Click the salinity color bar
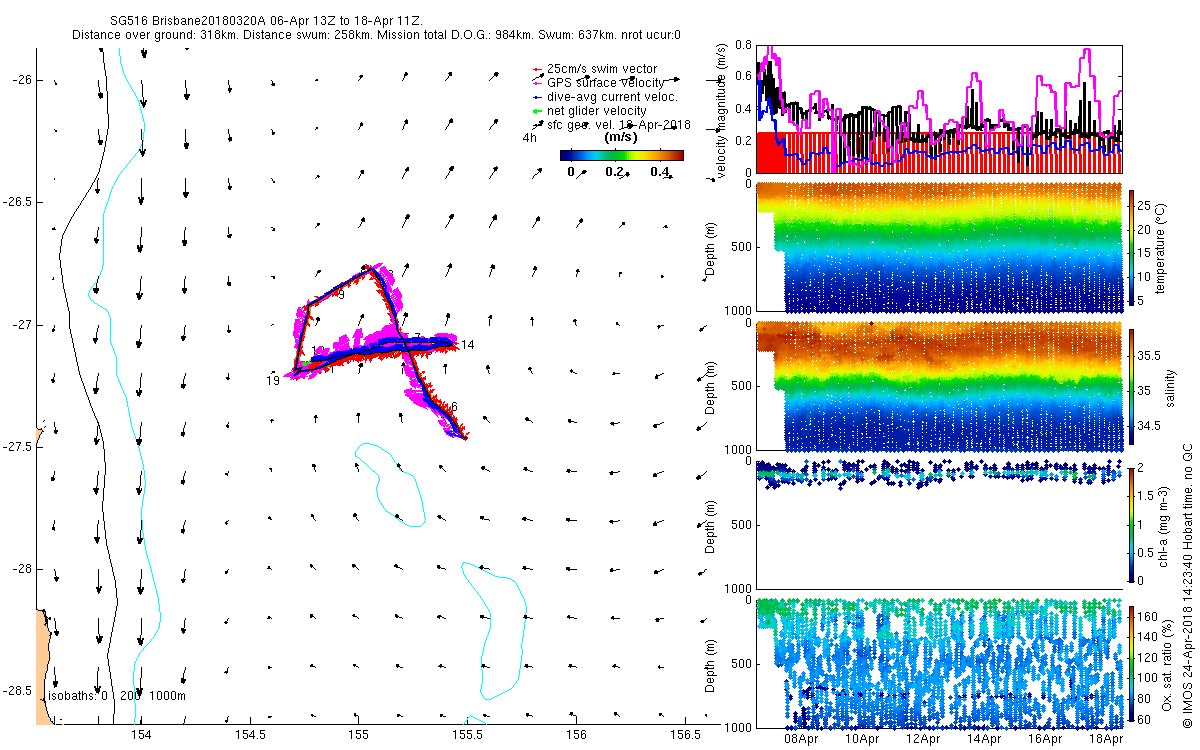Screen dimensions: 1200x750 1132,386
